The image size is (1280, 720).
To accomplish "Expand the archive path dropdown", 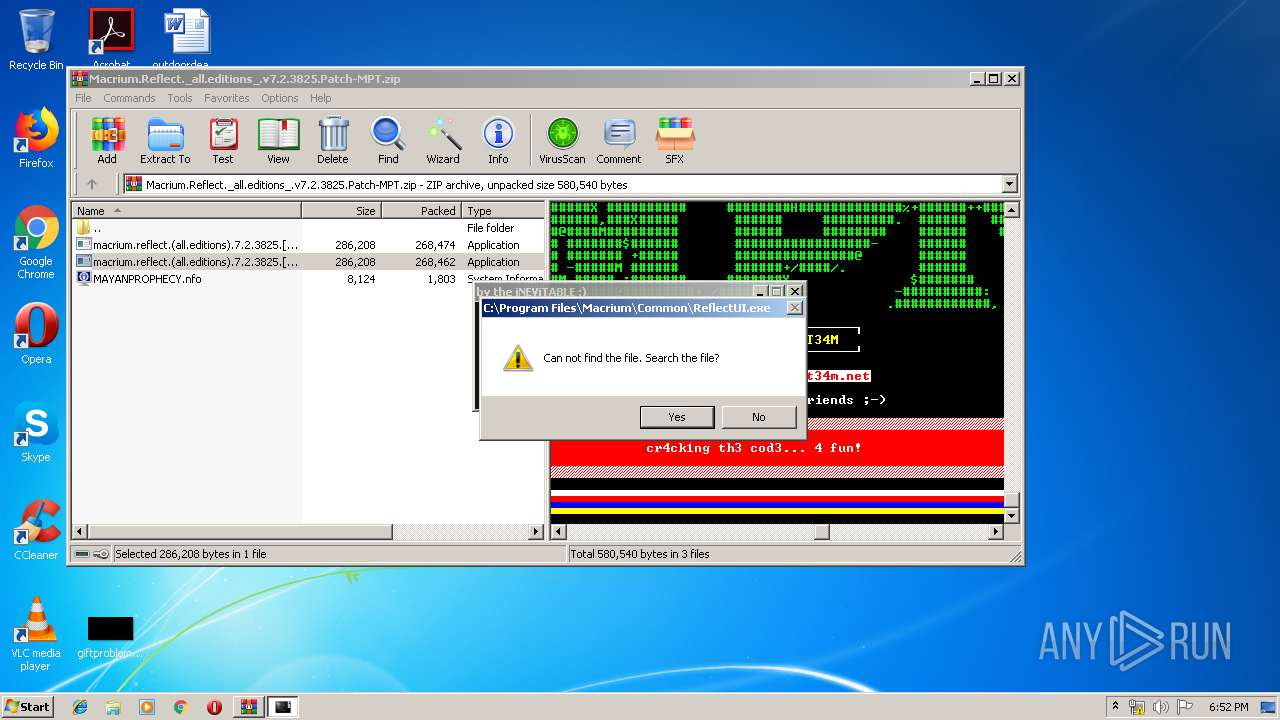I will point(1009,184).
